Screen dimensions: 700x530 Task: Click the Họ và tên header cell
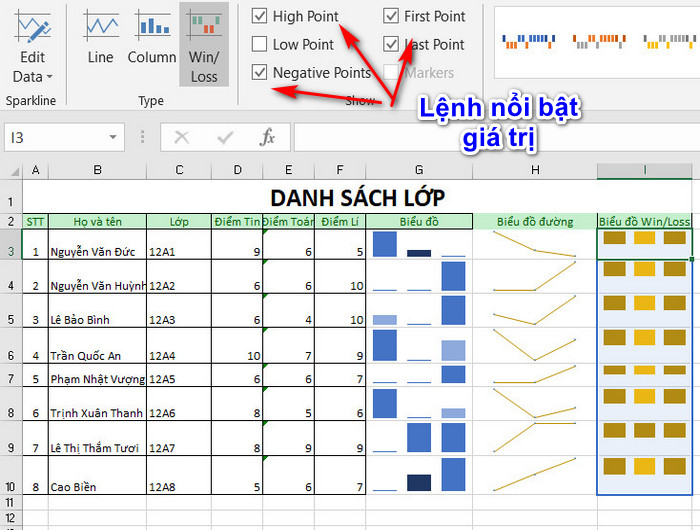pyautogui.click(x=97, y=221)
